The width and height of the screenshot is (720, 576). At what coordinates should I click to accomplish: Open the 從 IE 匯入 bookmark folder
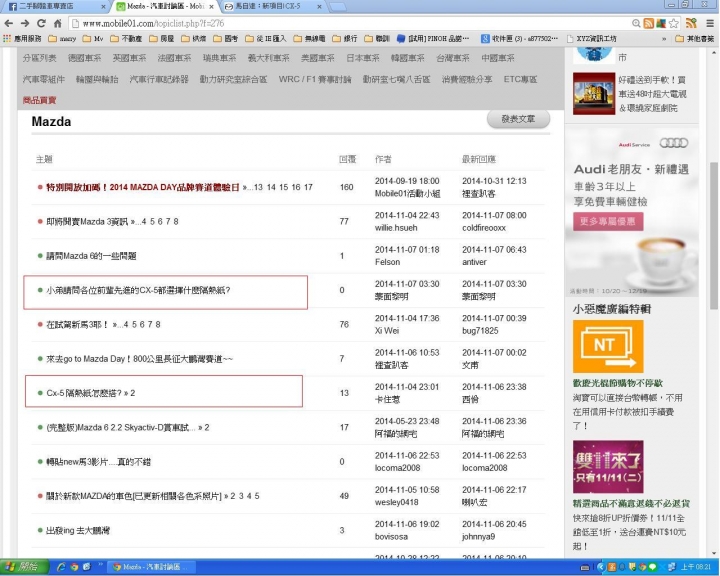pos(266,39)
